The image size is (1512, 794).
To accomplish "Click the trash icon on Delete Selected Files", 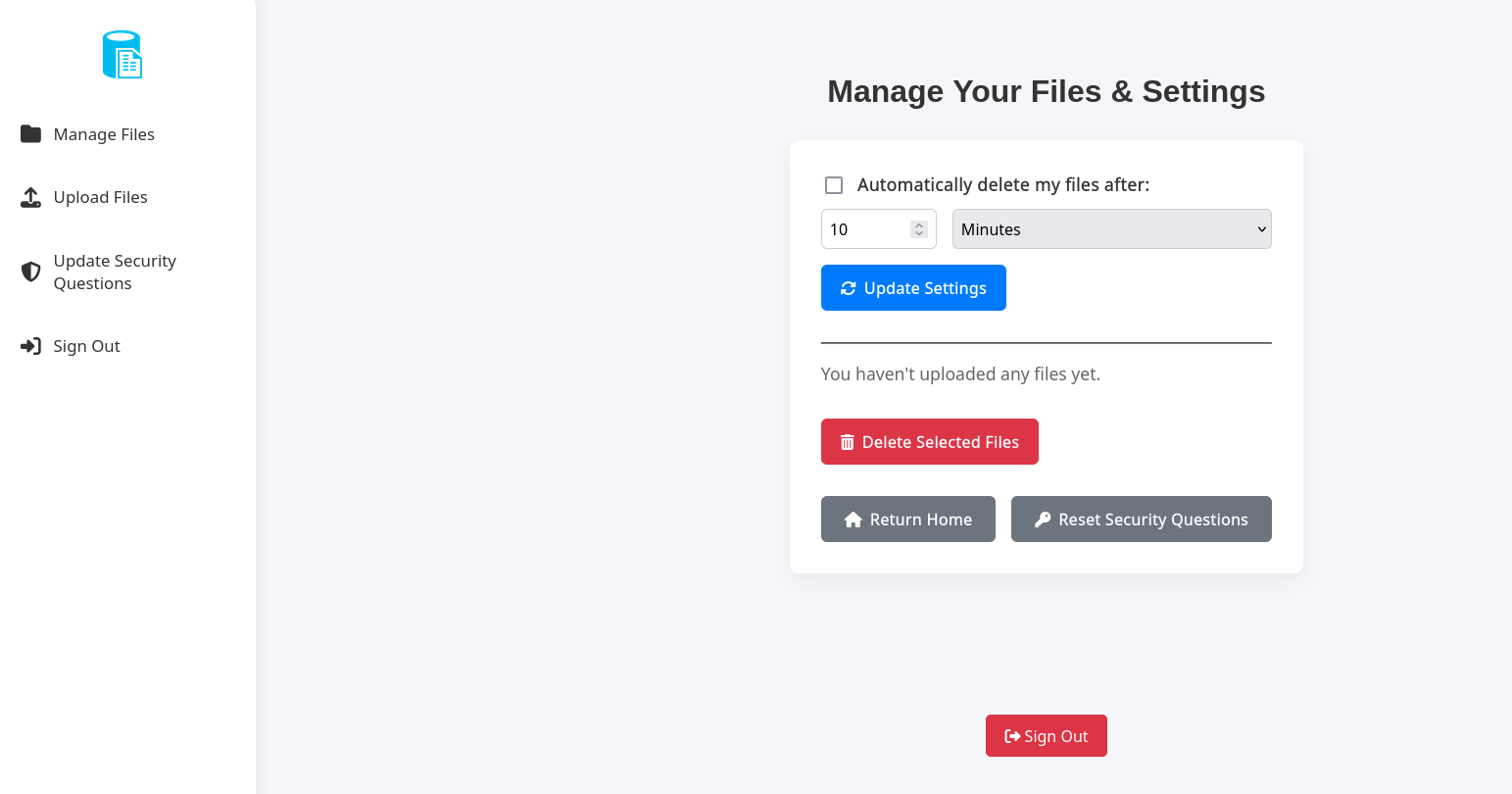I will coord(847,442).
